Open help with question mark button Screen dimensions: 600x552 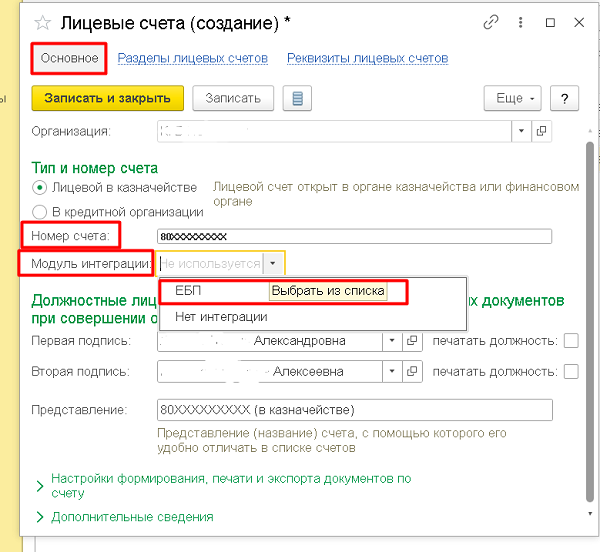[x=565, y=98]
